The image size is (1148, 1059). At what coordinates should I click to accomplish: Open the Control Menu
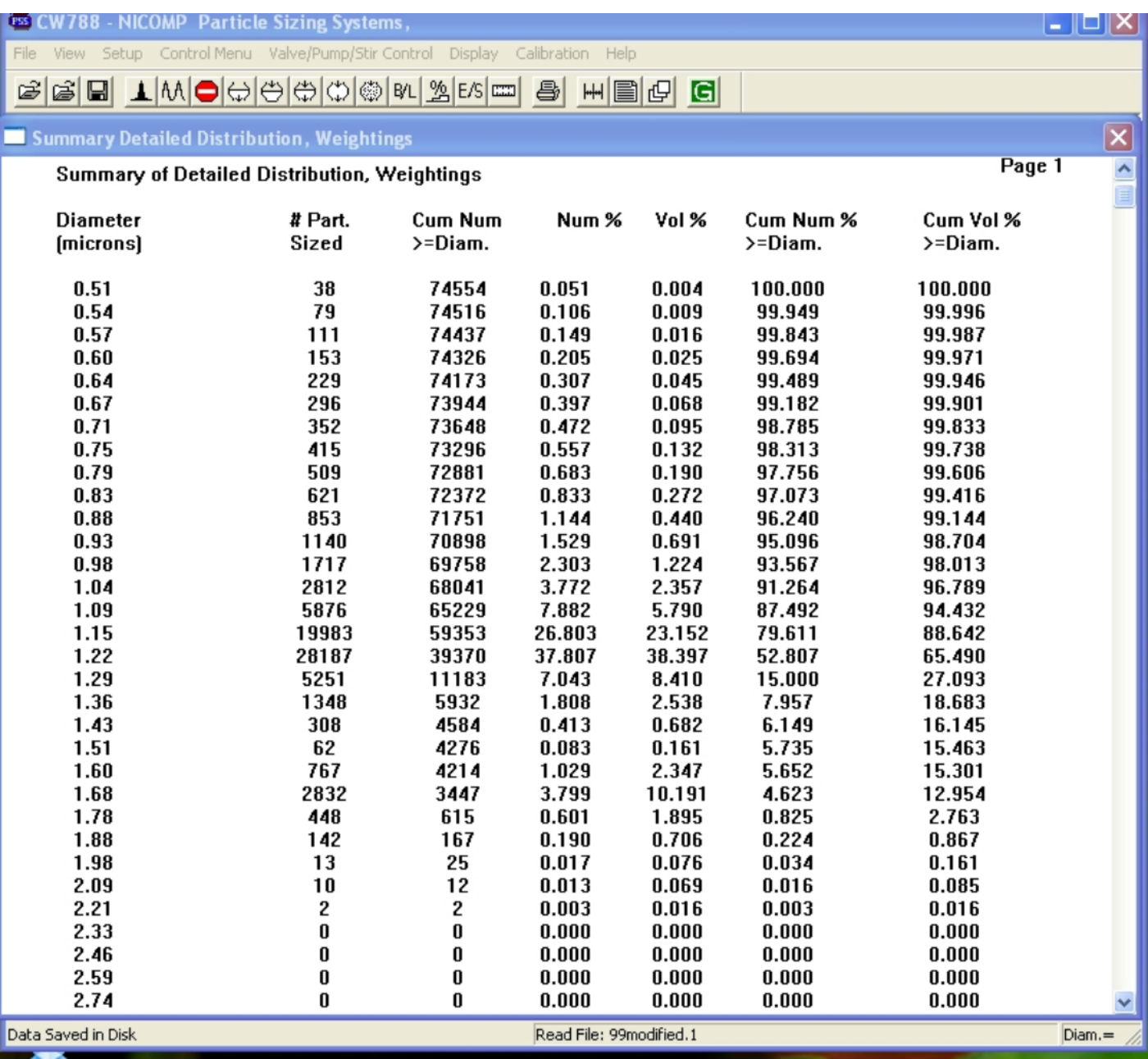coord(205,53)
